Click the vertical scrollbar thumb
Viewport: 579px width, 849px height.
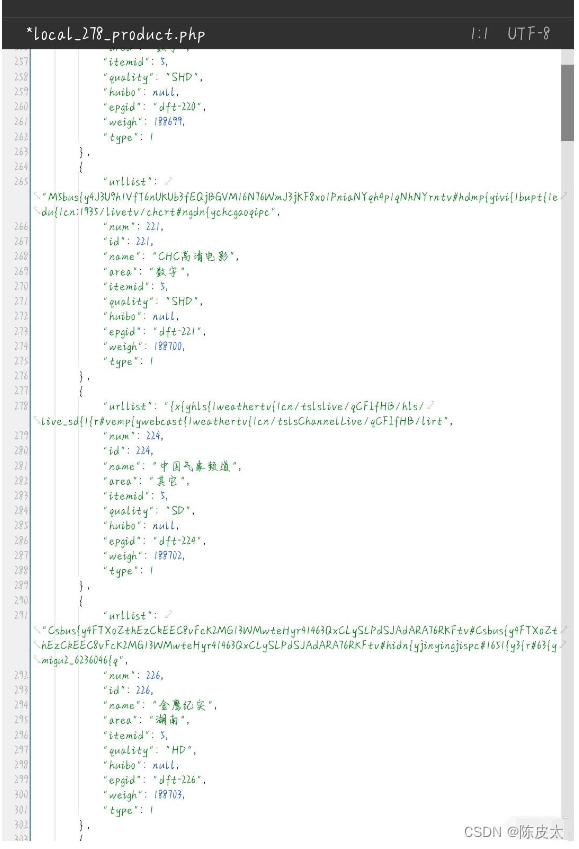(567, 103)
